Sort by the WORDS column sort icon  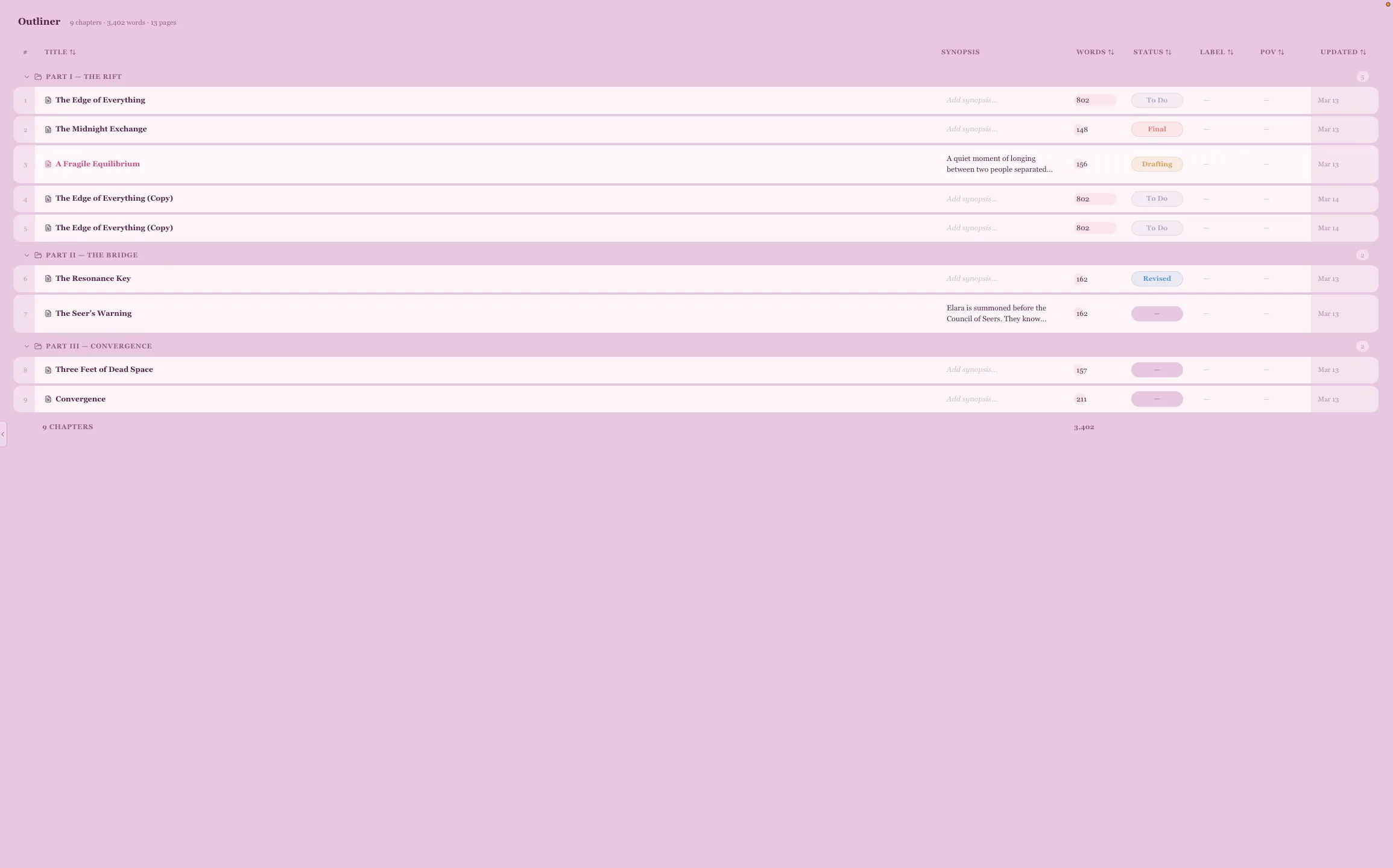click(x=1113, y=52)
